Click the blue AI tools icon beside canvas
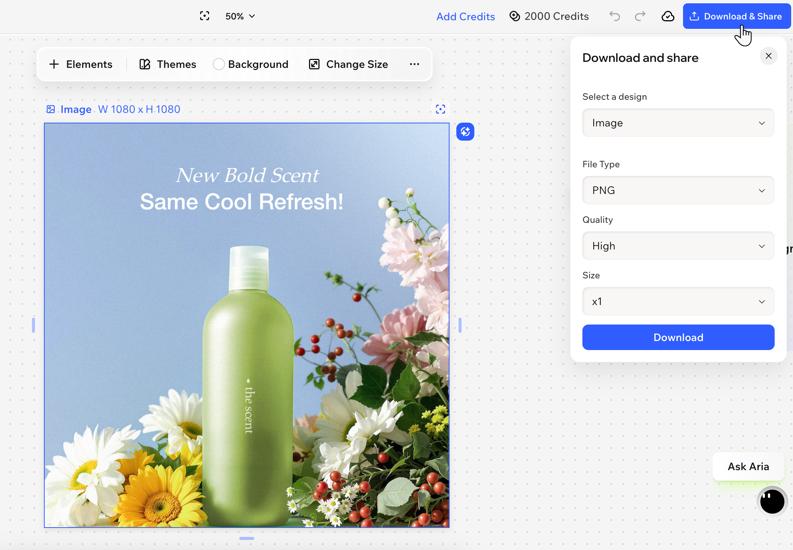 click(x=465, y=132)
